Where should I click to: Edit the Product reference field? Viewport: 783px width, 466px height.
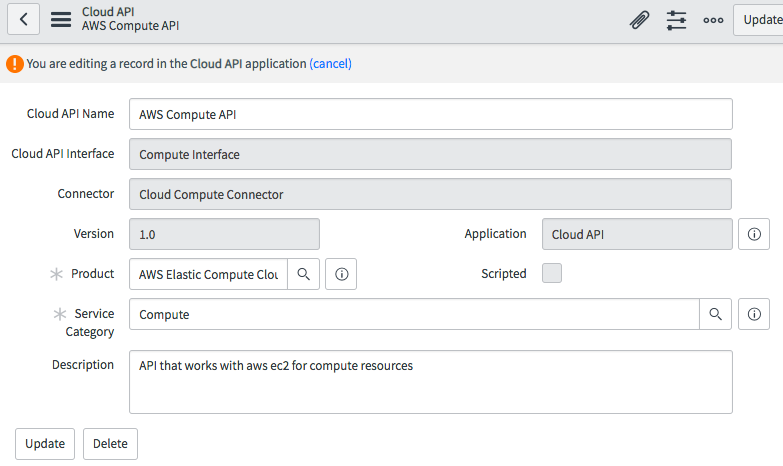[x=208, y=274]
